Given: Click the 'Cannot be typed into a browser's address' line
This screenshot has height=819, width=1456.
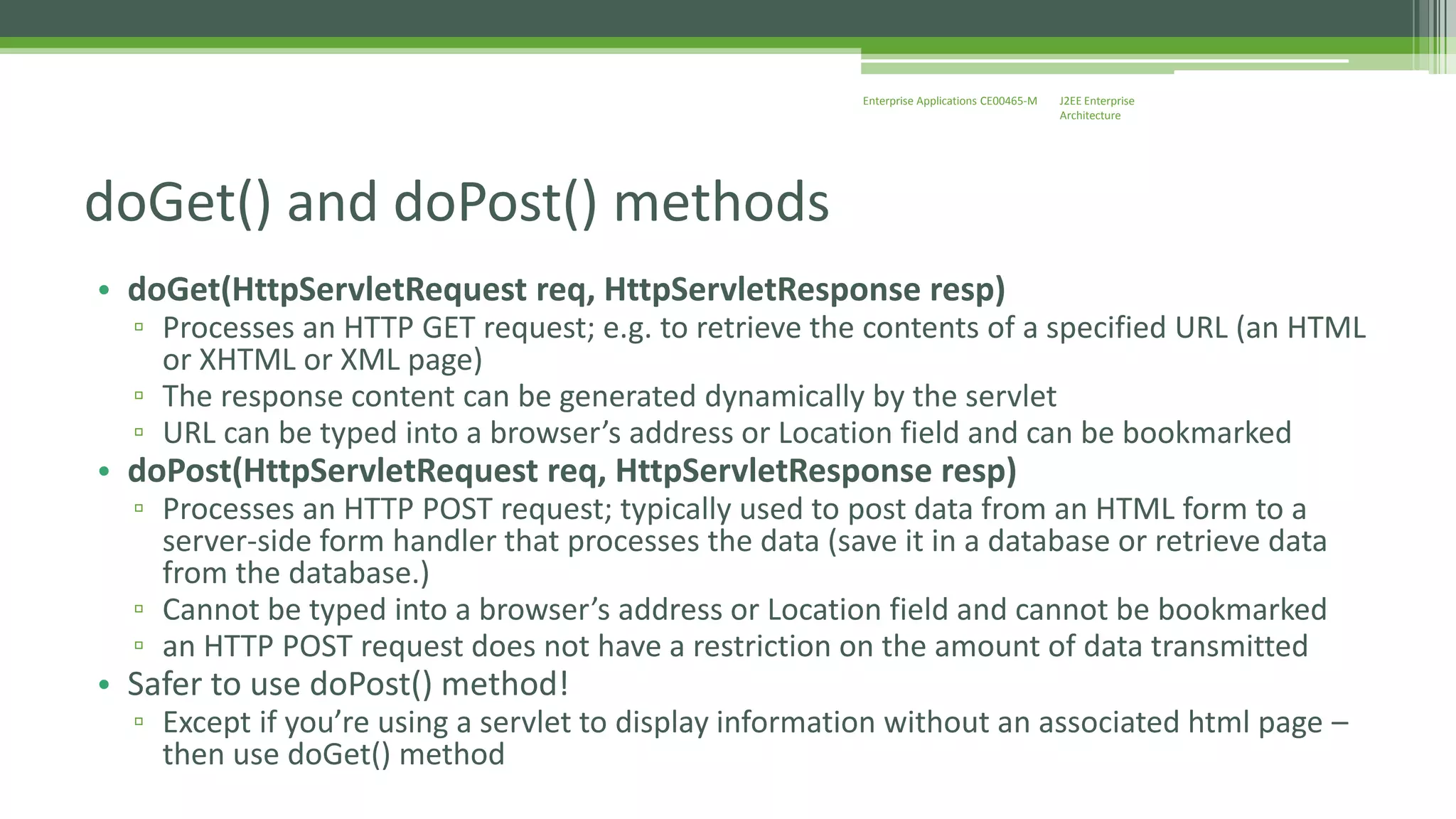Looking at the screenshot, I should pos(744,610).
